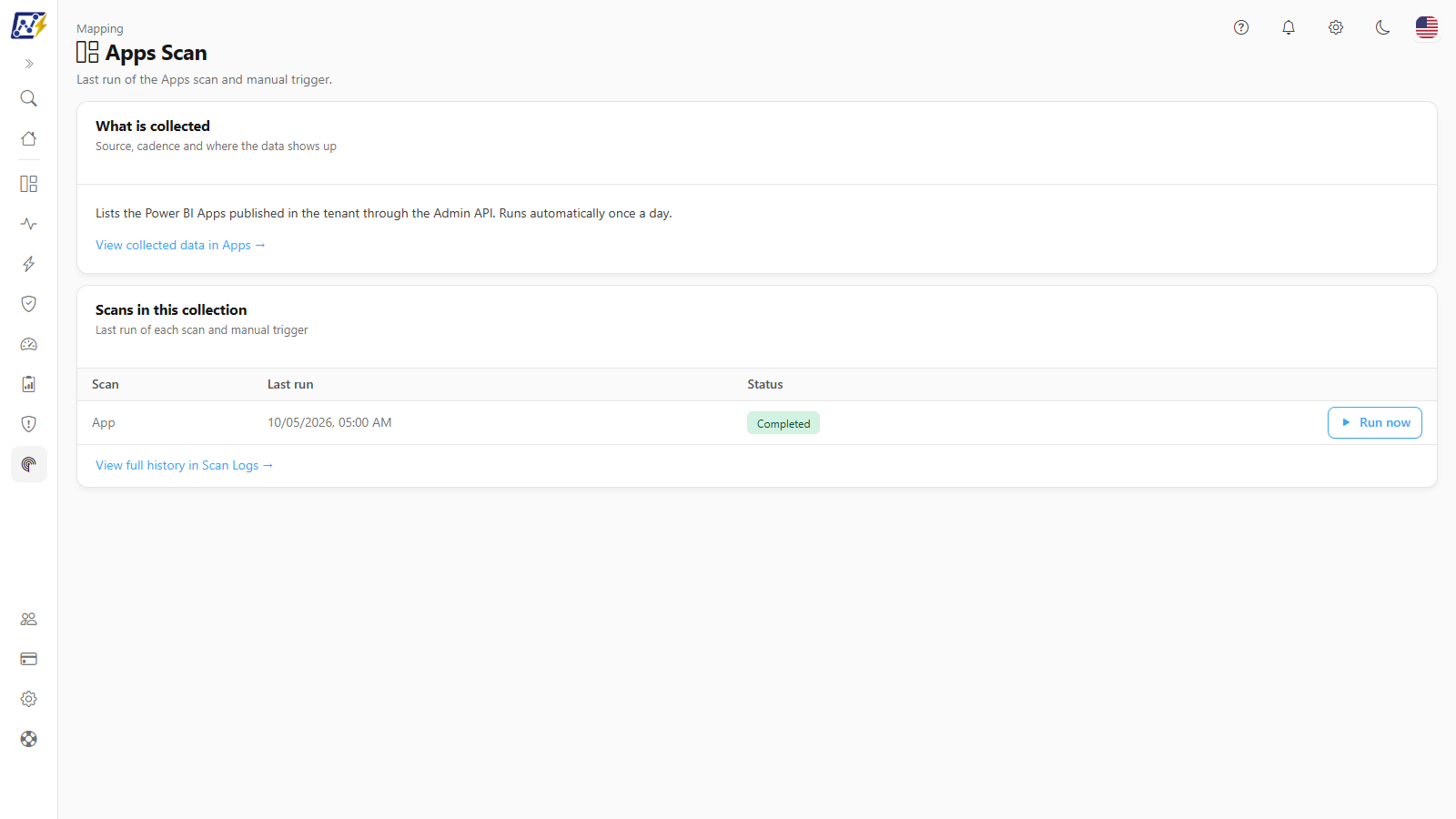1456x819 pixels.
Task: Click the app logo in the sidebar
Action: (28, 25)
